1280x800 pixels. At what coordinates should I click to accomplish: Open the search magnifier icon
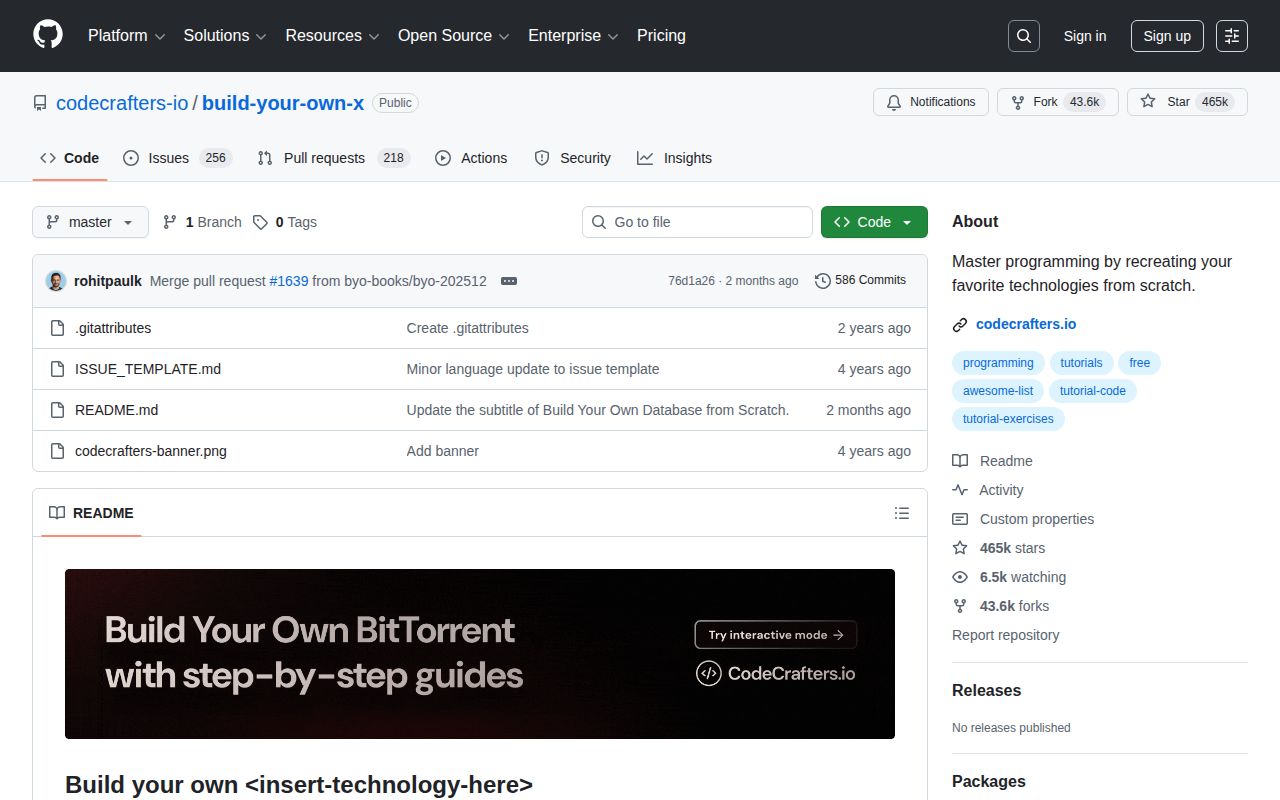point(1023,36)
